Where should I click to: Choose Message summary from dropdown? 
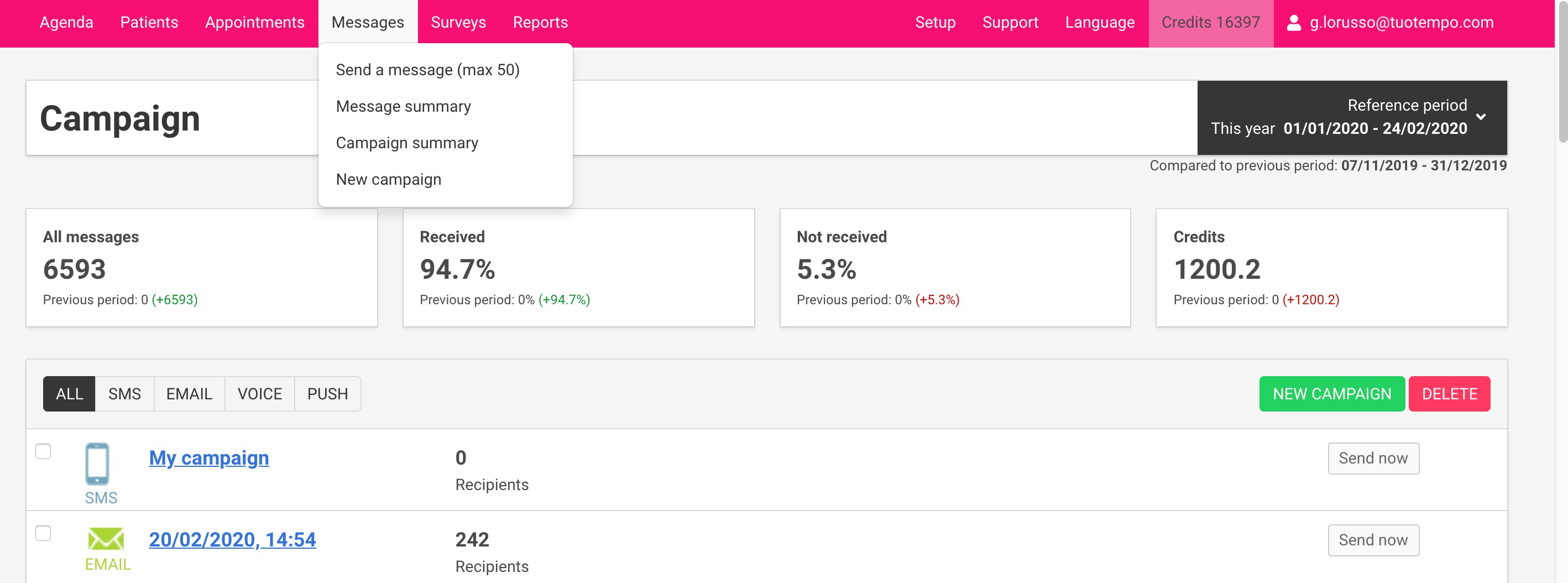pyautogui.click(x=403, y=106)
